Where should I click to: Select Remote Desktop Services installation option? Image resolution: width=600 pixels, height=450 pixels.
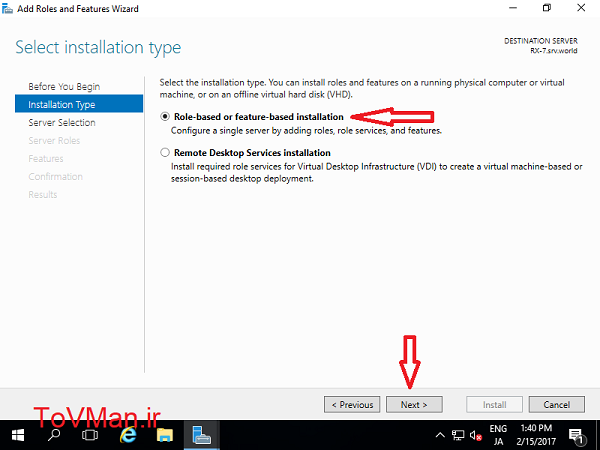pos(165,153)
